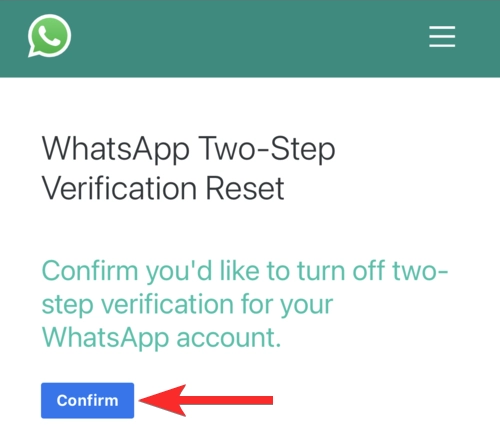Click the bottom bar of the hamburger icon
500x425 pixels.
point(442,45)
